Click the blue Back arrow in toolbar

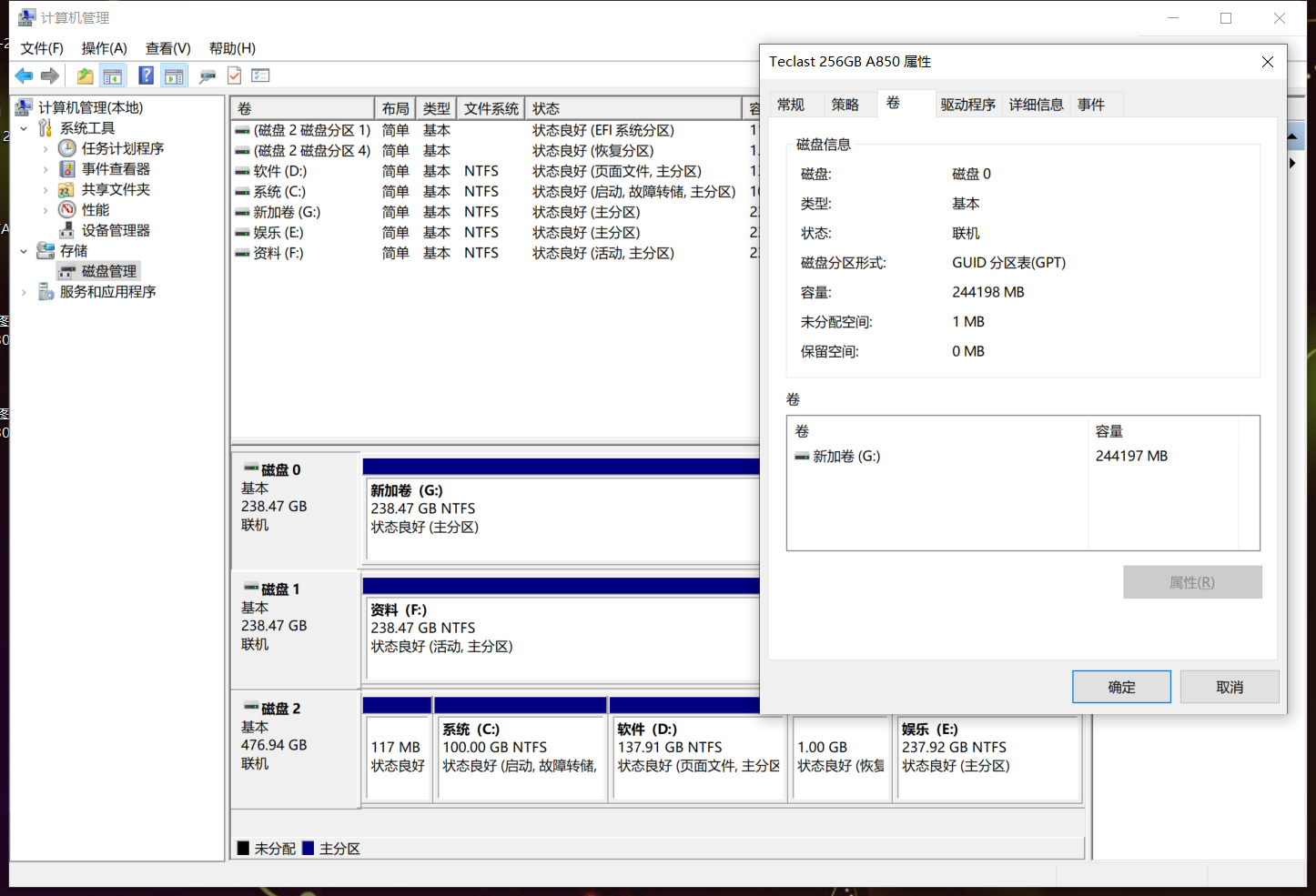point(24,76)
